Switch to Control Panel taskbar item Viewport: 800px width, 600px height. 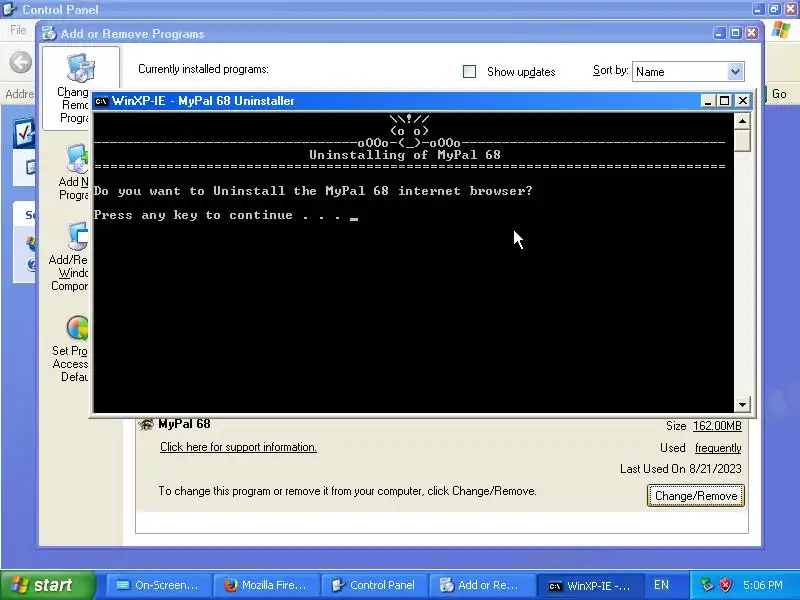pyautogui.click(x=374, y=585)
